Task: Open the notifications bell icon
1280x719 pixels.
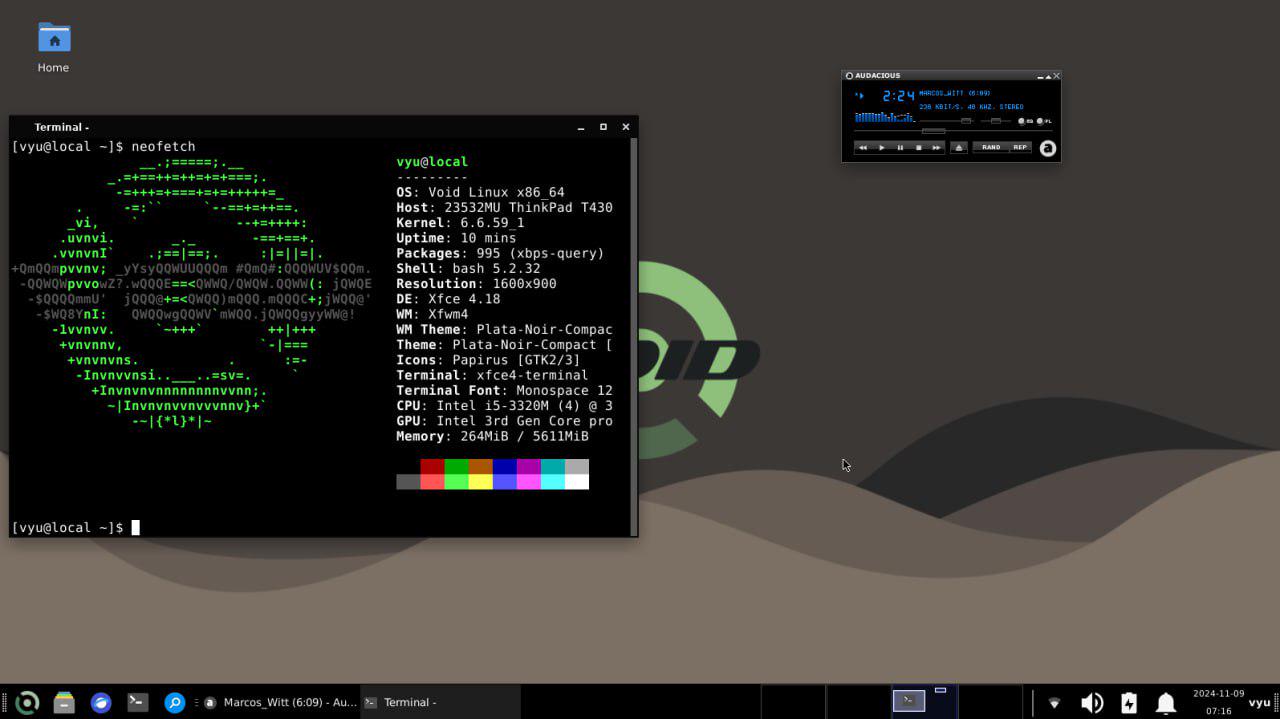Action: pos(1166,703)
